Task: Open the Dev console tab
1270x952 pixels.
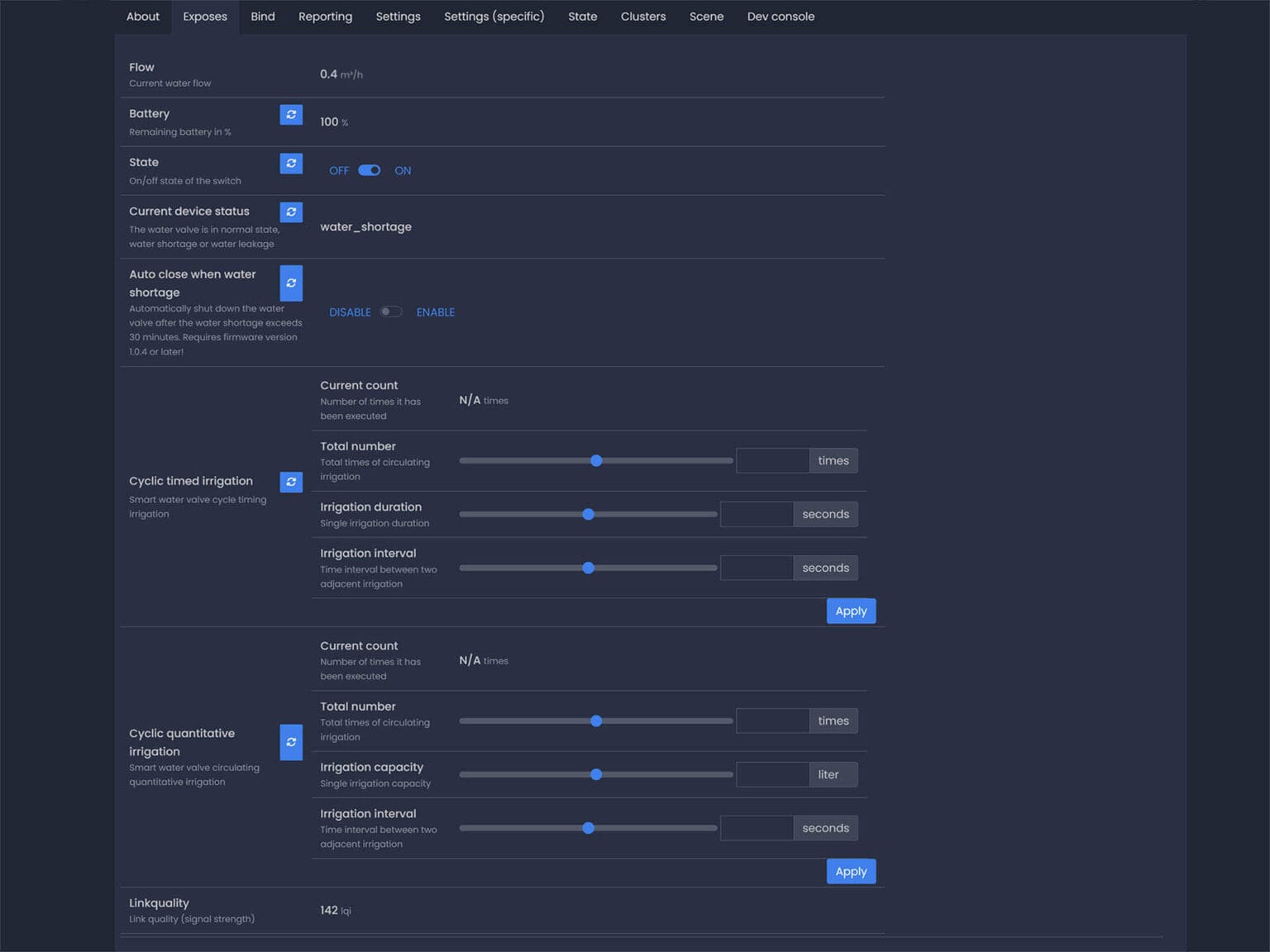Action: pos(781,17)
